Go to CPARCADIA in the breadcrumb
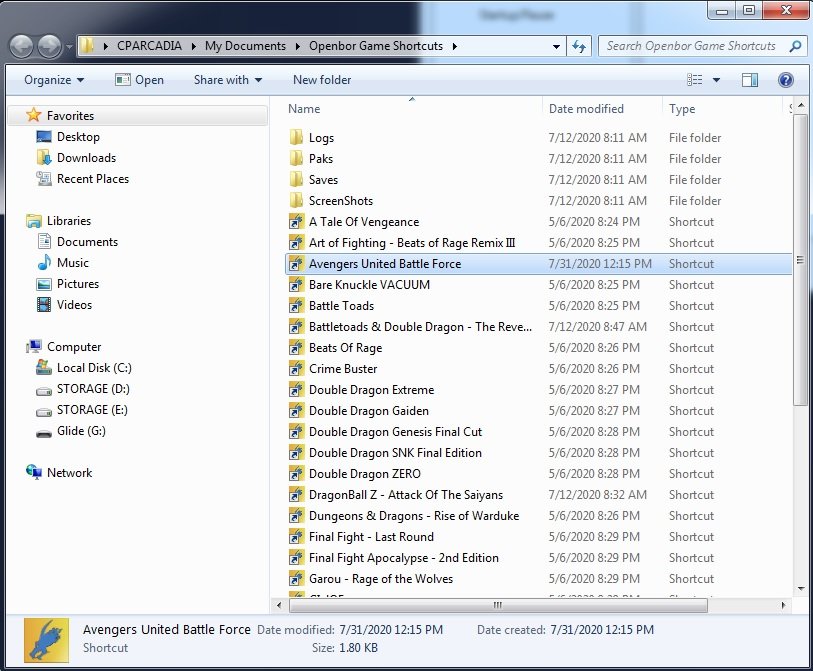Viewport: 813px width, 671px height. tap(149, 46)
